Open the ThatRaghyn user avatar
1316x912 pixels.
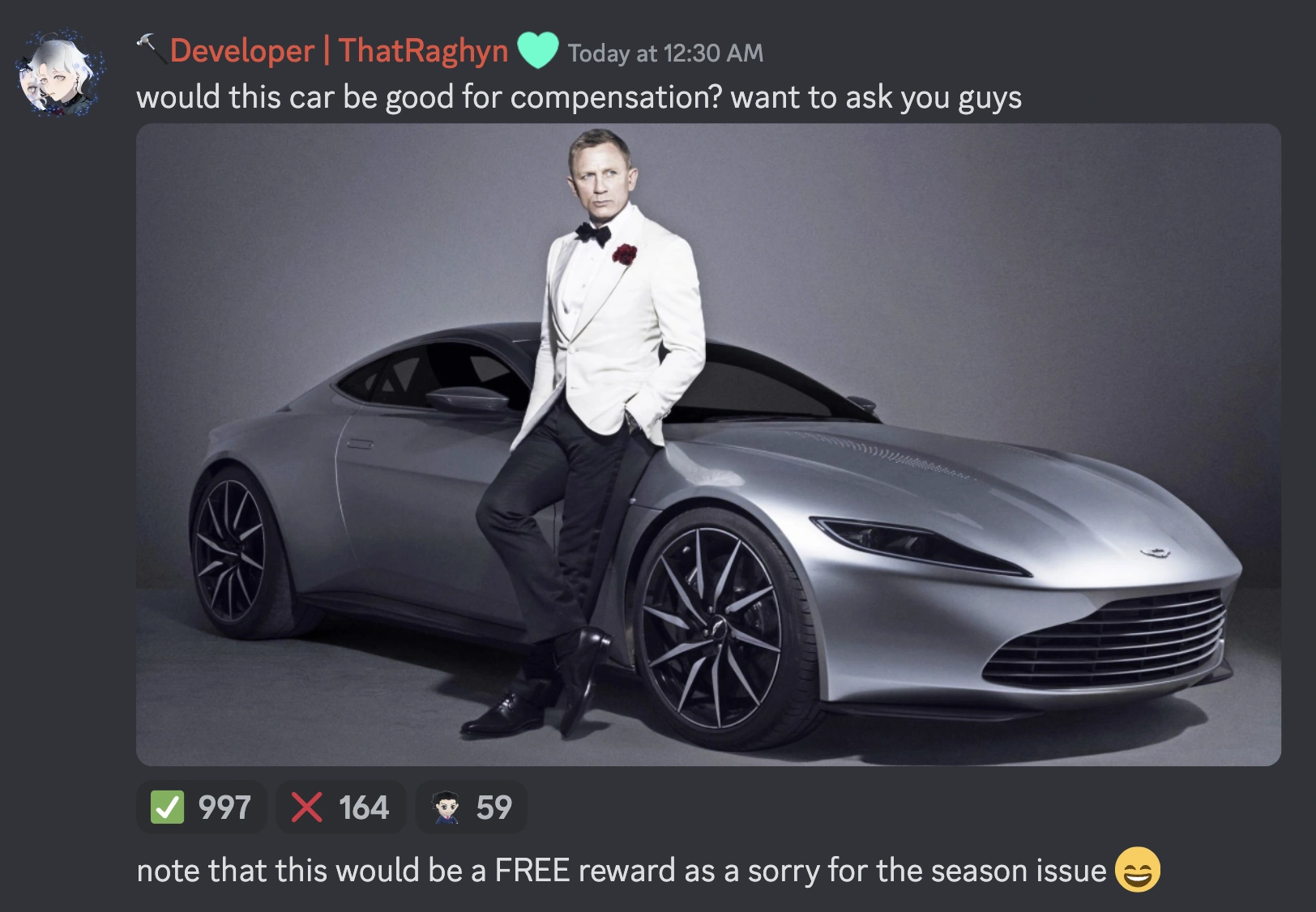click(x=62, y=74)
